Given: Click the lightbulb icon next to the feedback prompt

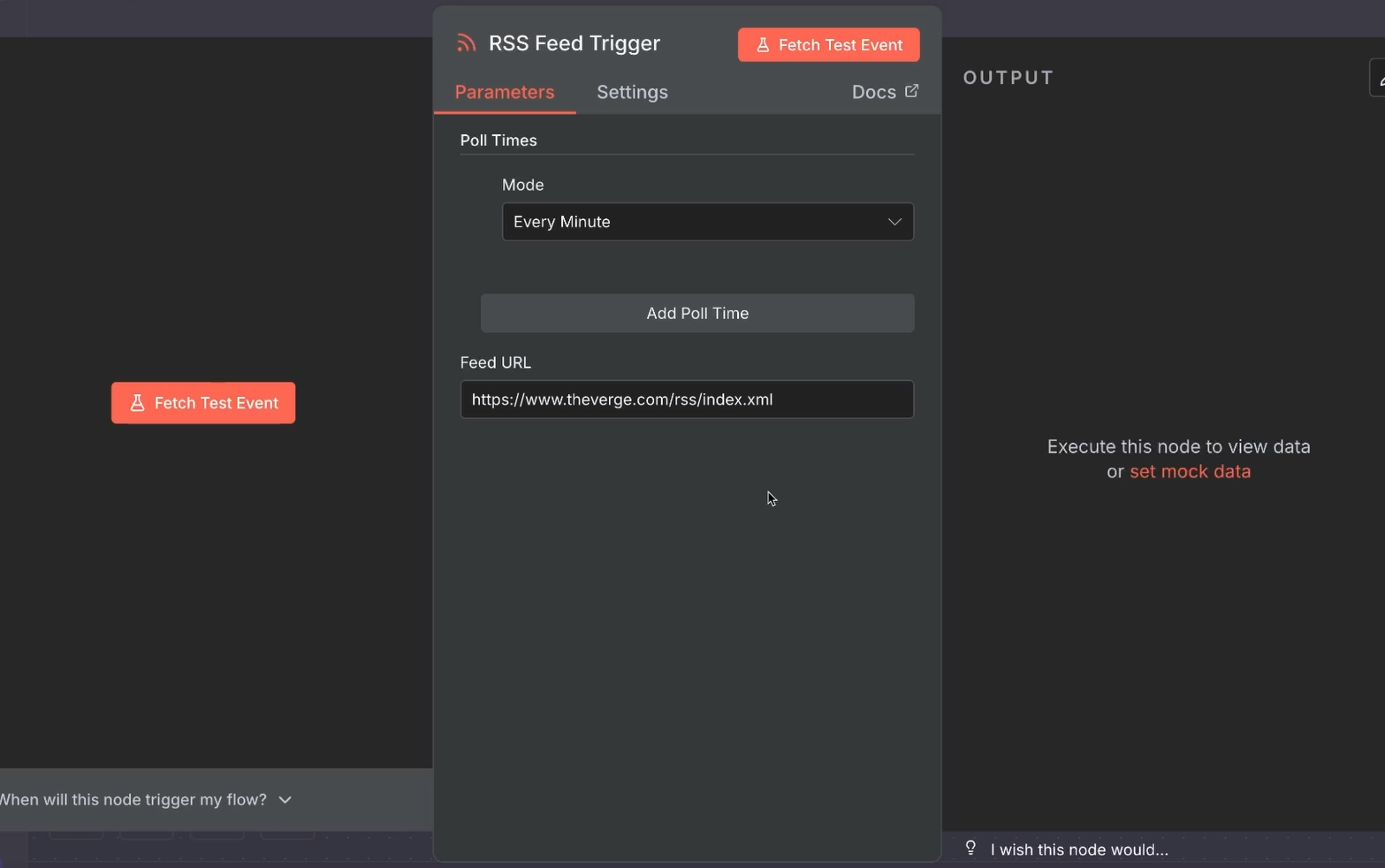Looking at the screenshot, I should click(970, 848).
